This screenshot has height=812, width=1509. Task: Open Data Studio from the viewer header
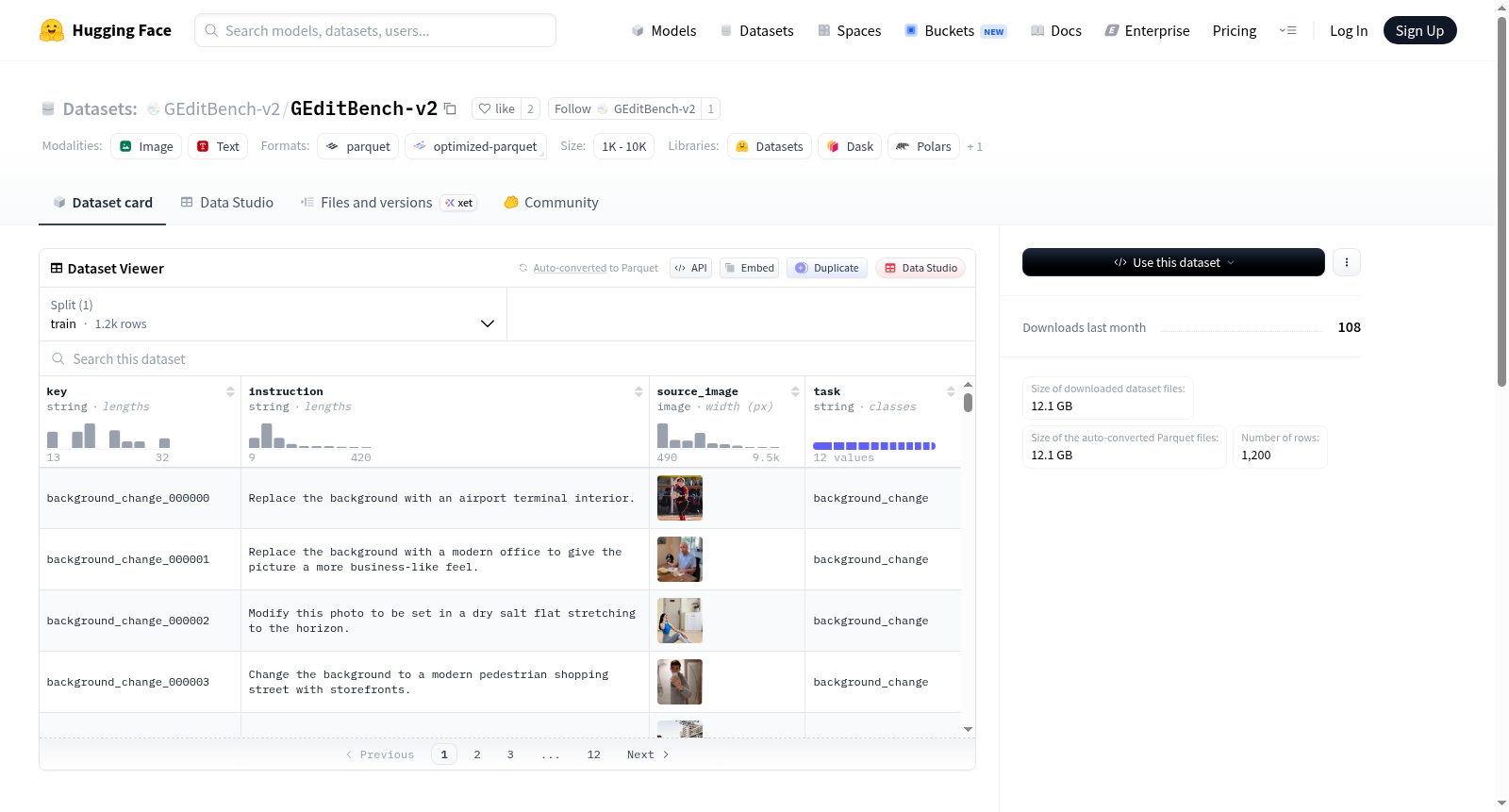920,268
